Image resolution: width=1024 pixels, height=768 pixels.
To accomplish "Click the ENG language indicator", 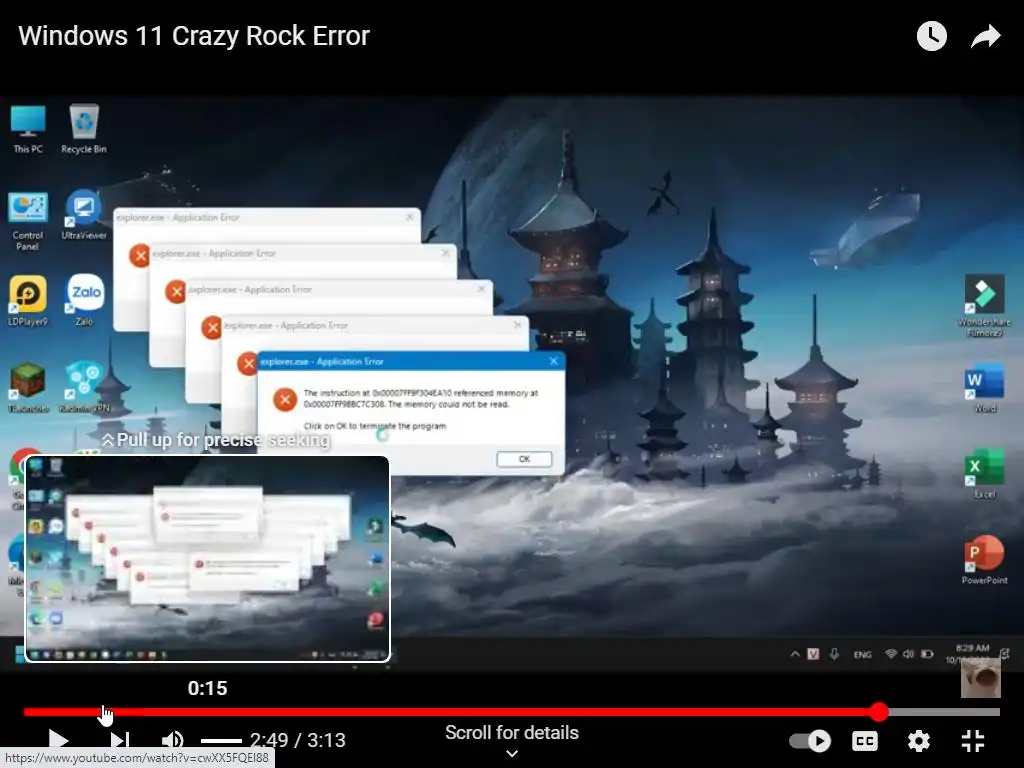I will [x=863, y=654].
